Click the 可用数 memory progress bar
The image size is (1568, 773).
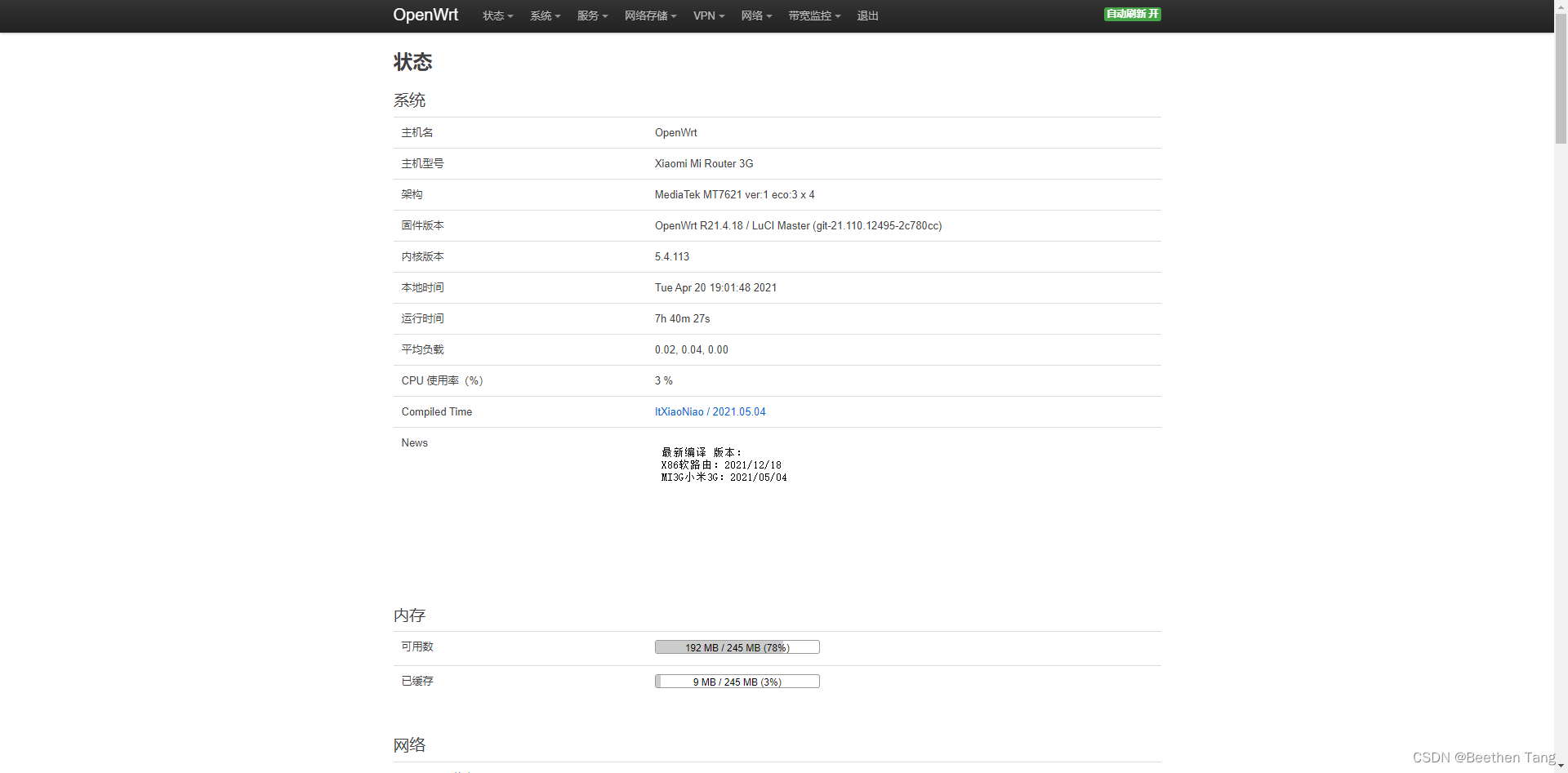[x=737, y=647]
